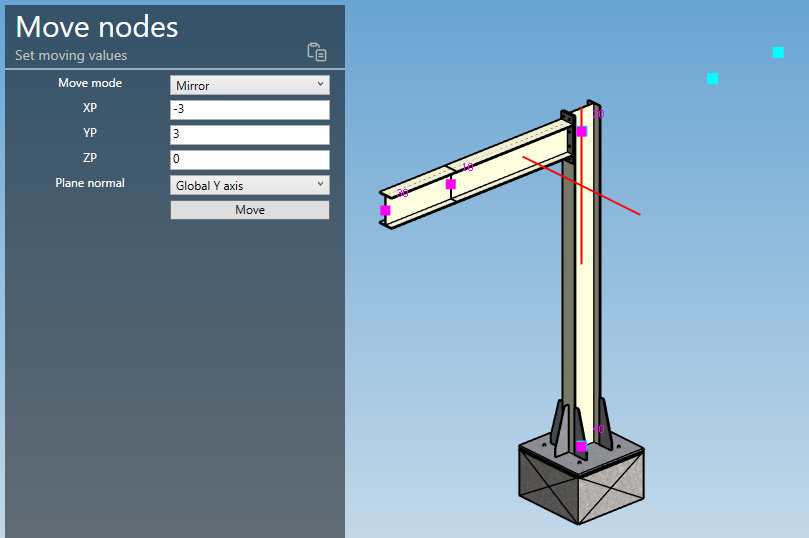Click the upper right cyan preview node

coord(778,52)
